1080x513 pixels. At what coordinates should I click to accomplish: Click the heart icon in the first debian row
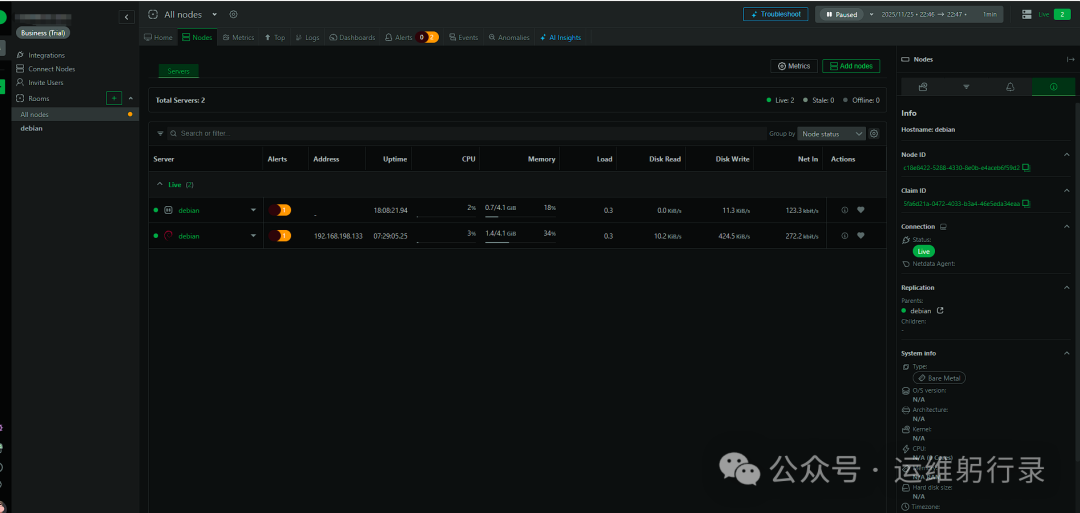(860, 210)
